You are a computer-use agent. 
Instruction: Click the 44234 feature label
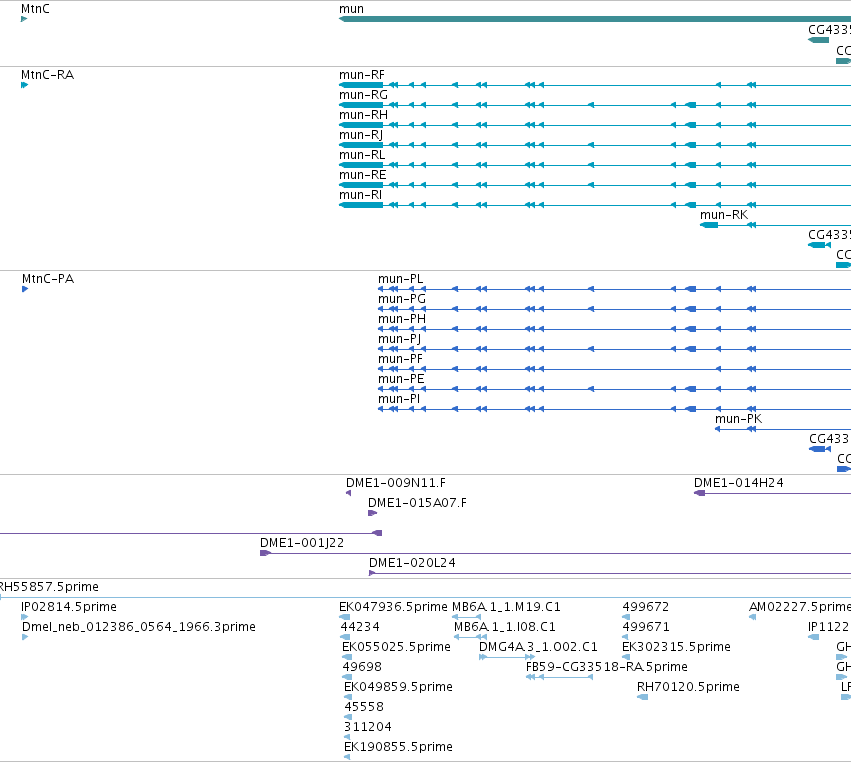pyautogui.click(x=359, y=627)
